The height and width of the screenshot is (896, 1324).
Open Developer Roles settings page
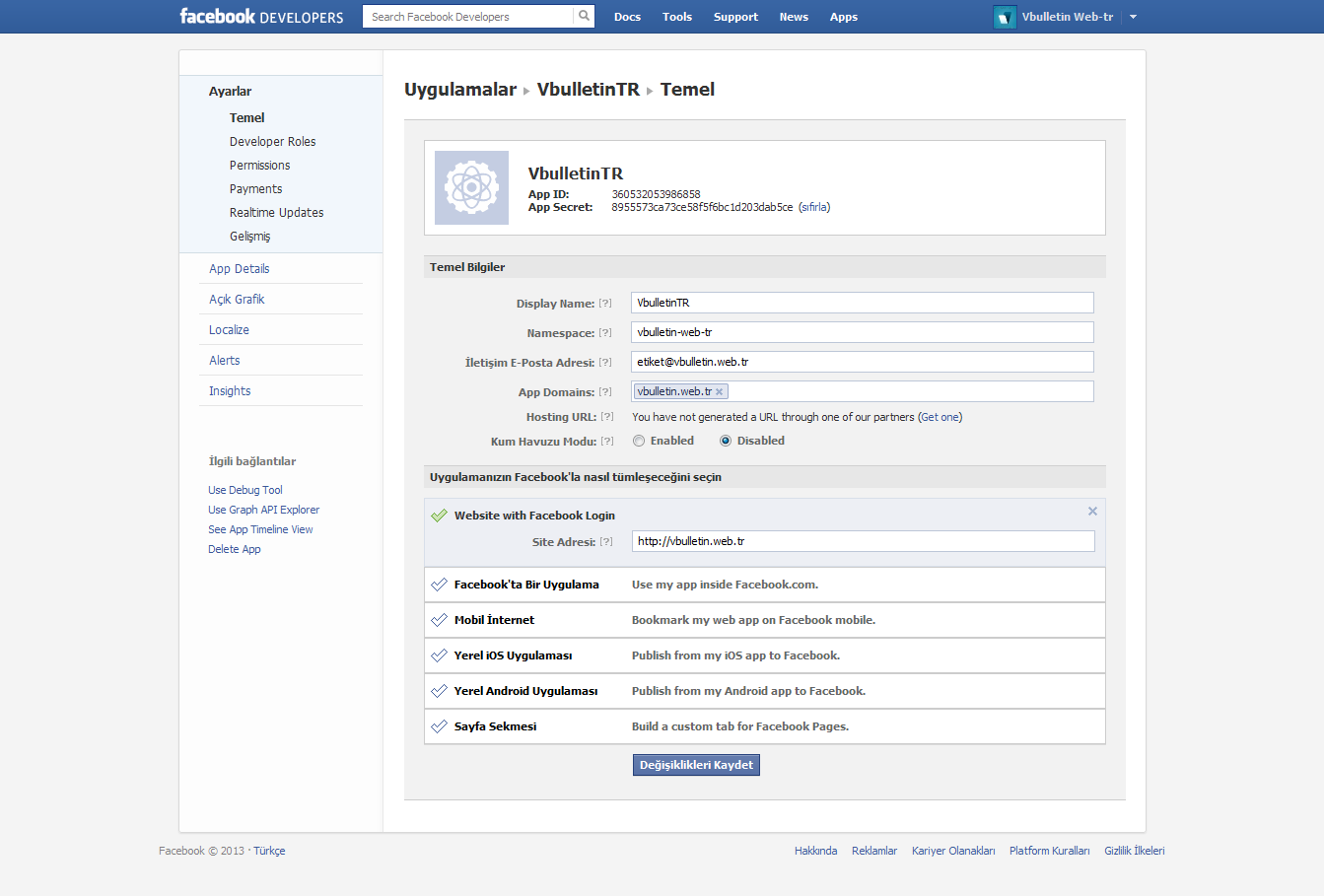[x=272, y=142]
